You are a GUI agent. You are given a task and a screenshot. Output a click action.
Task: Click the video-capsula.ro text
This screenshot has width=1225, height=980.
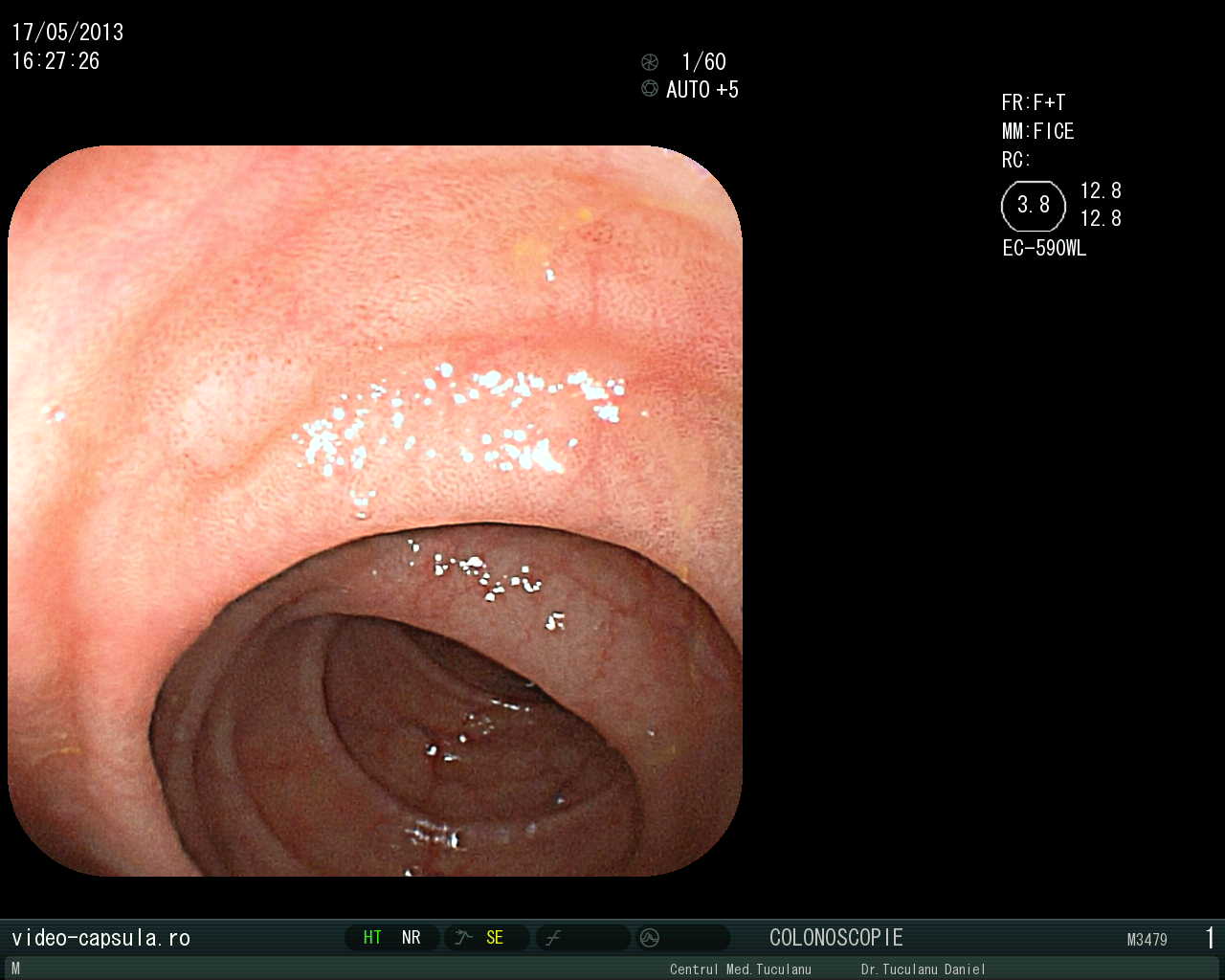100,938
